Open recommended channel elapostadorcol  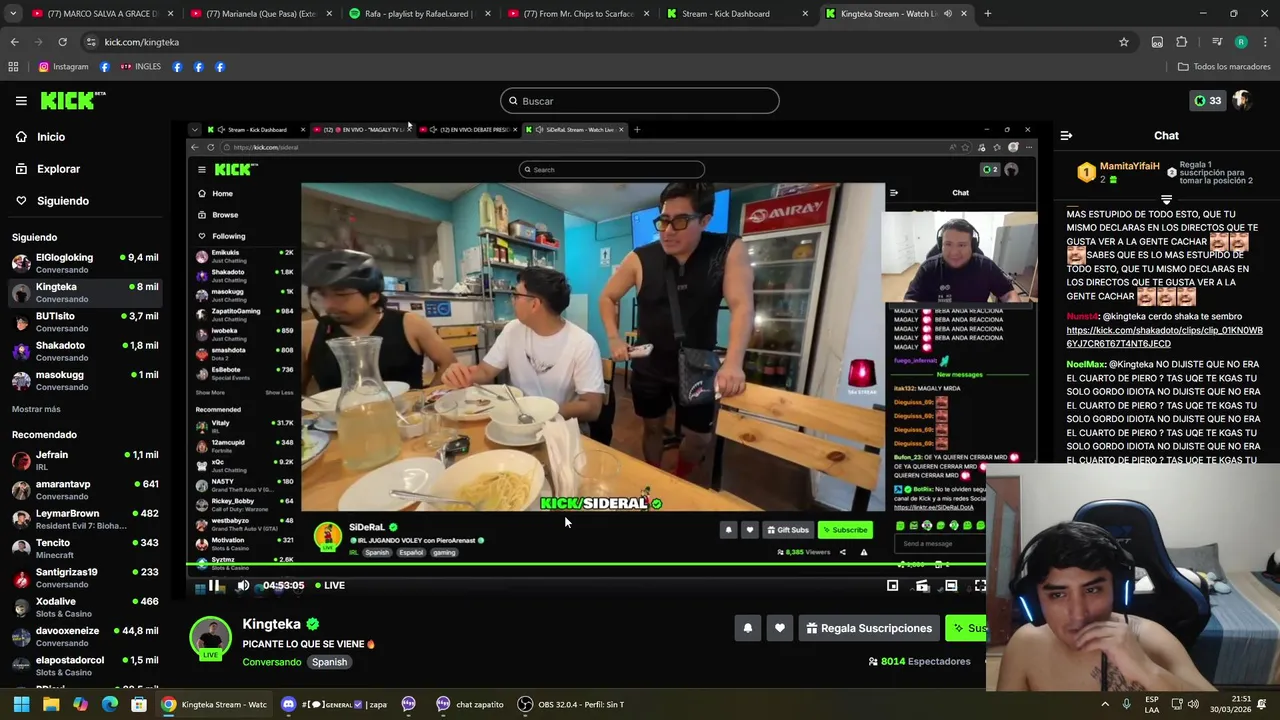[x=85, y=665]
